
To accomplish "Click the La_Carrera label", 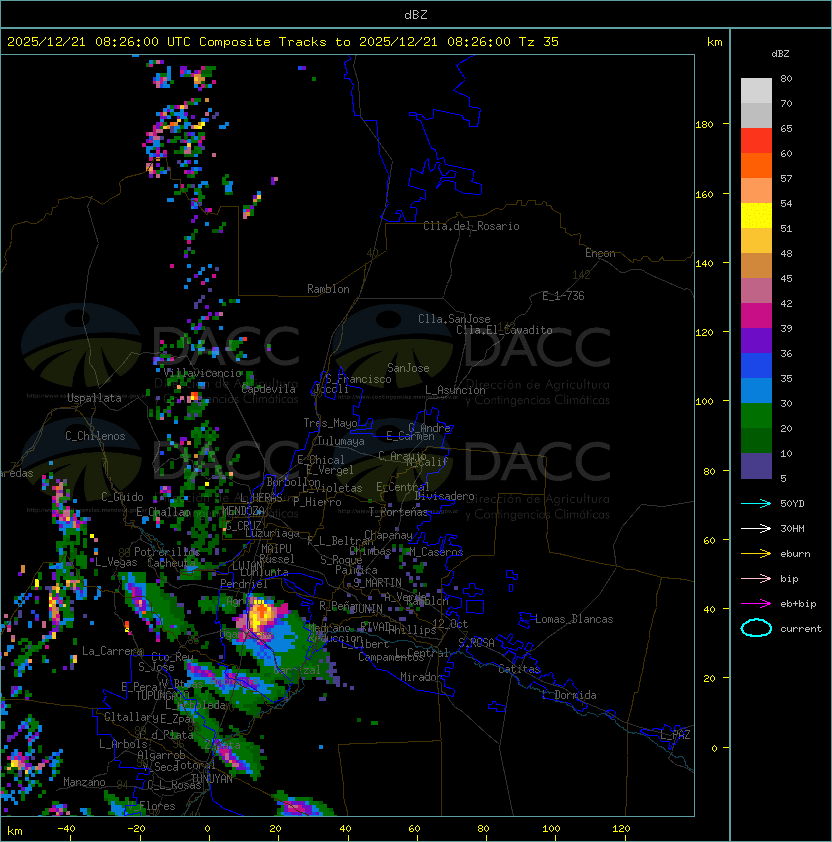I will pos(112,651).
